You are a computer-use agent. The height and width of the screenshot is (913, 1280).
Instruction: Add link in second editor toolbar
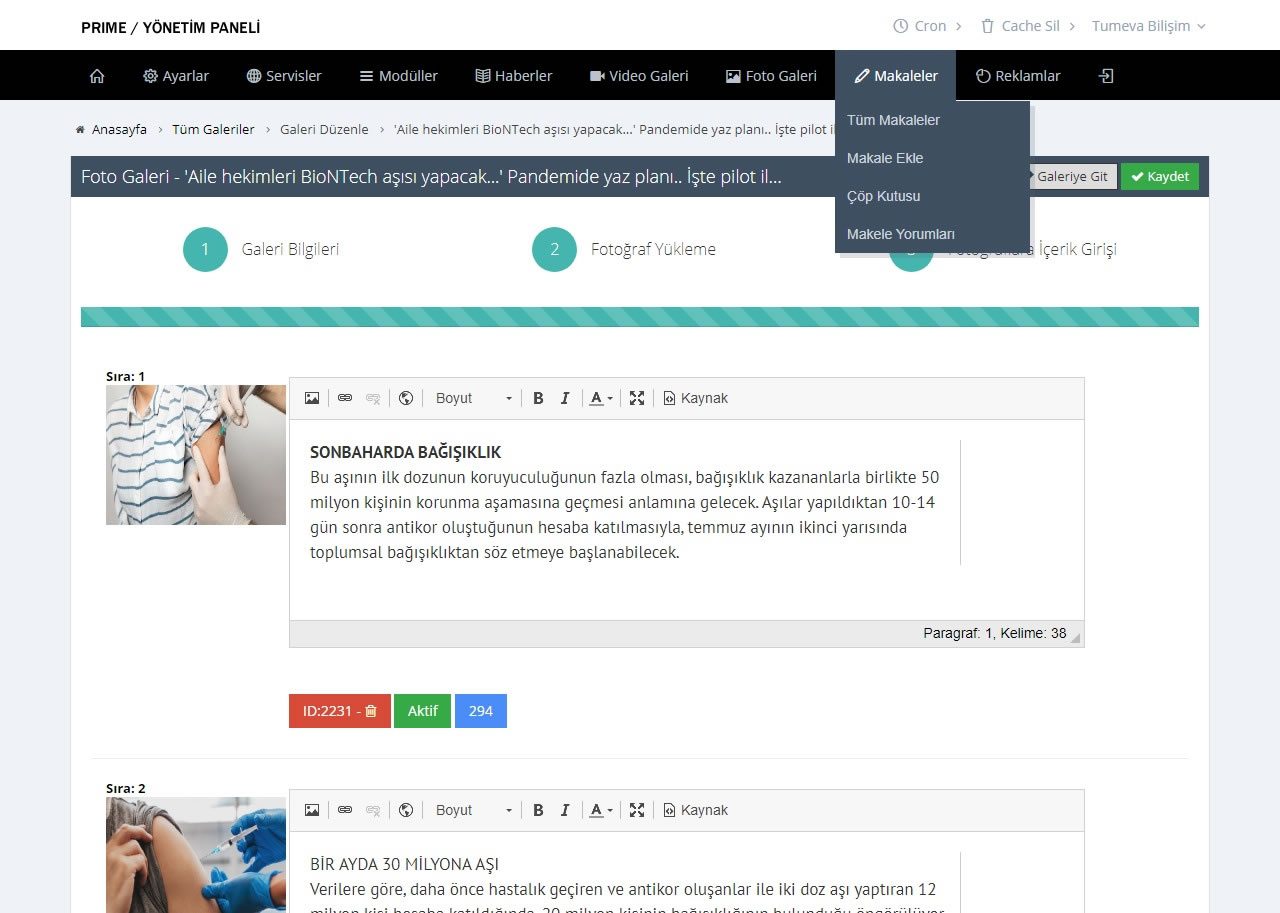(x=345, y=810)
